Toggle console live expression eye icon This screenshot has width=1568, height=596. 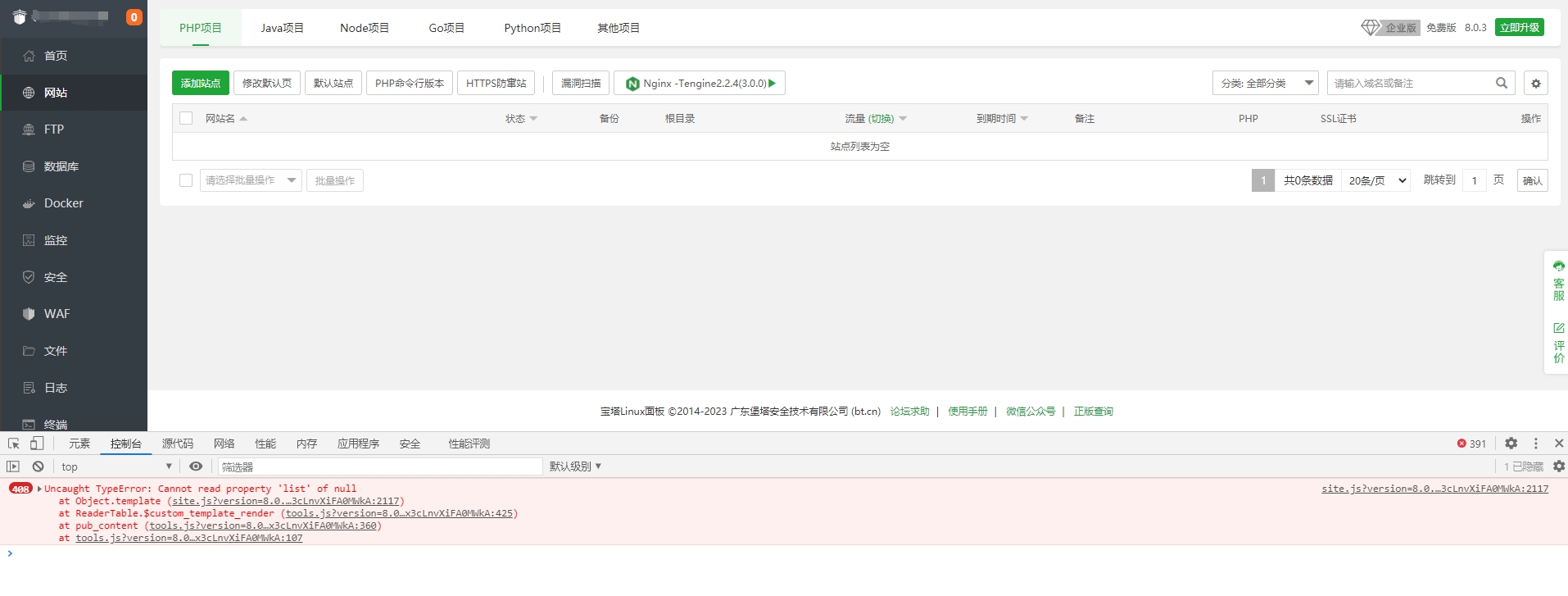[196, 466]
